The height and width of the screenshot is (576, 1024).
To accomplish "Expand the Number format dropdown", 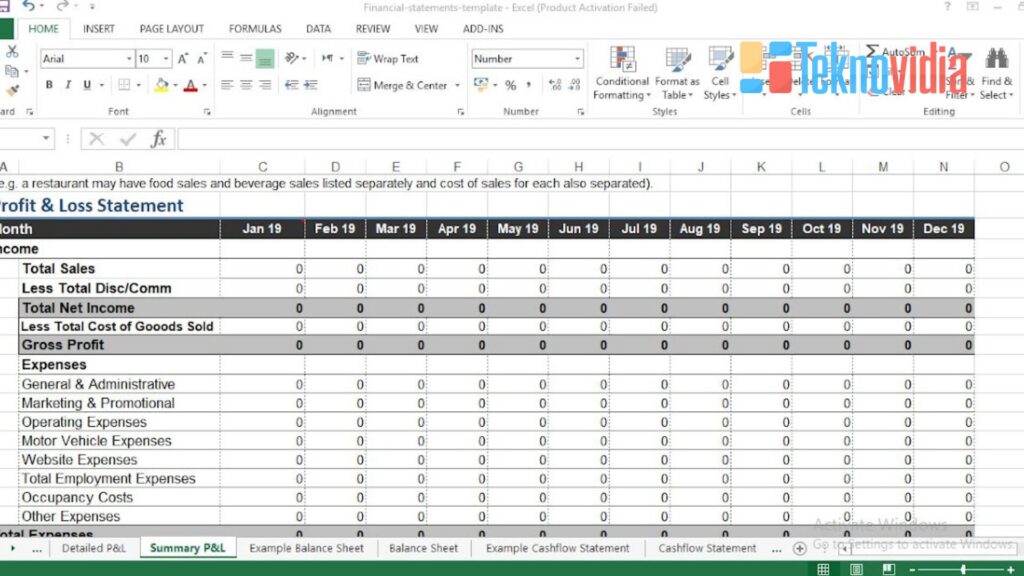I will tap(578, 58).
